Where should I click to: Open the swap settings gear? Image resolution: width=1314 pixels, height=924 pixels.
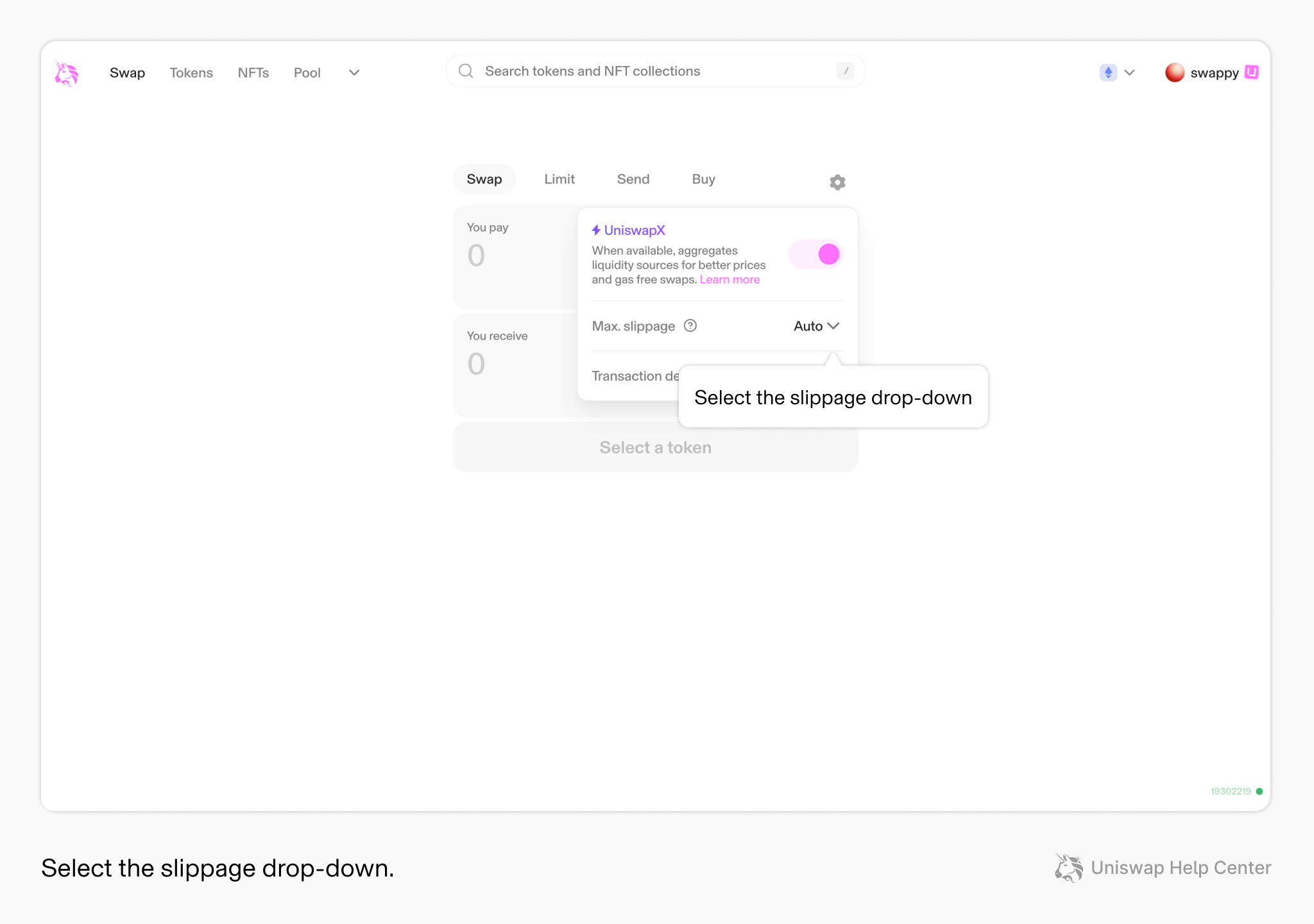[837, 182]
